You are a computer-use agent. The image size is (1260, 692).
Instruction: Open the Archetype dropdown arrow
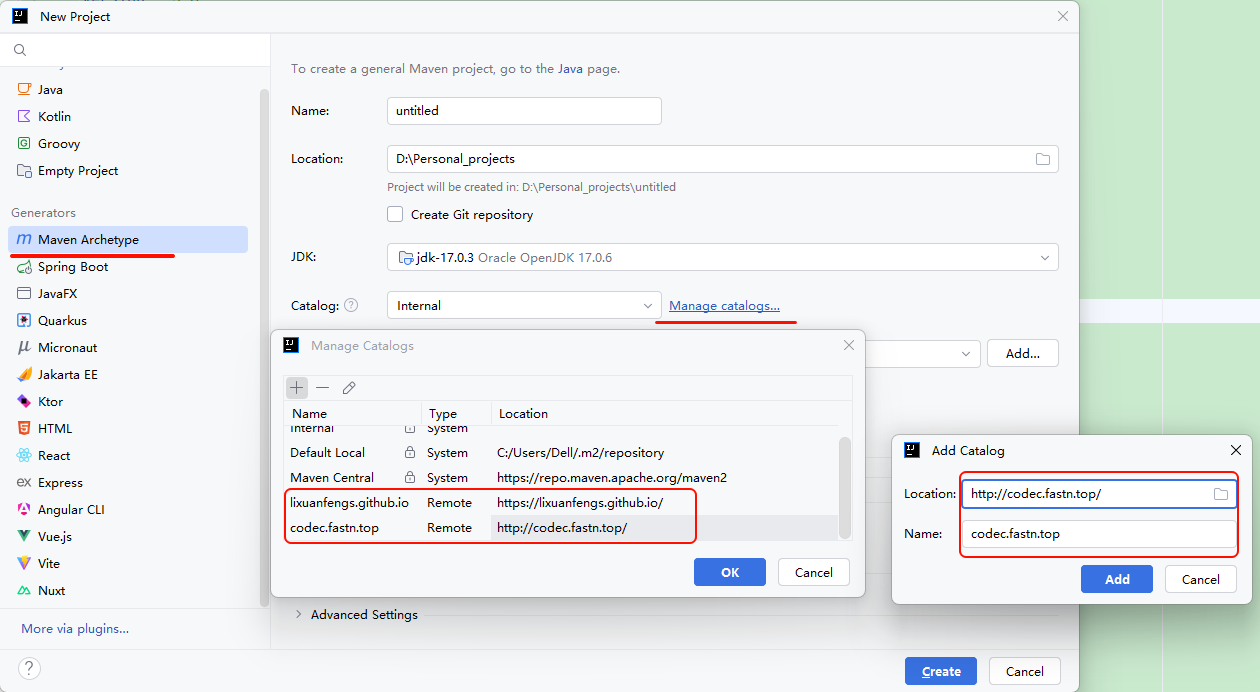click(x=966, y=353)
